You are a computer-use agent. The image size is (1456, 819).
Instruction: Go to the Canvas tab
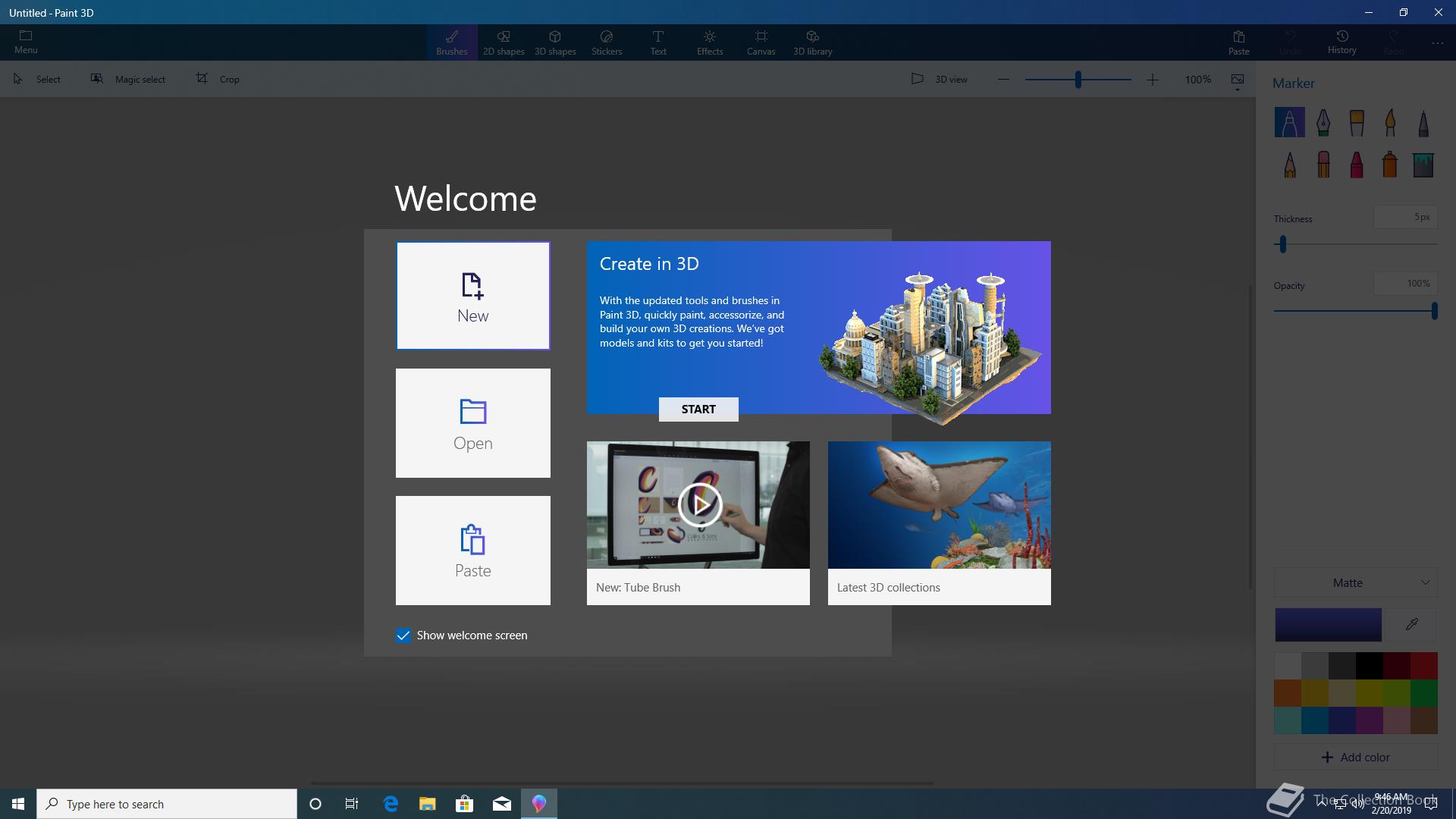coord(761,42)
